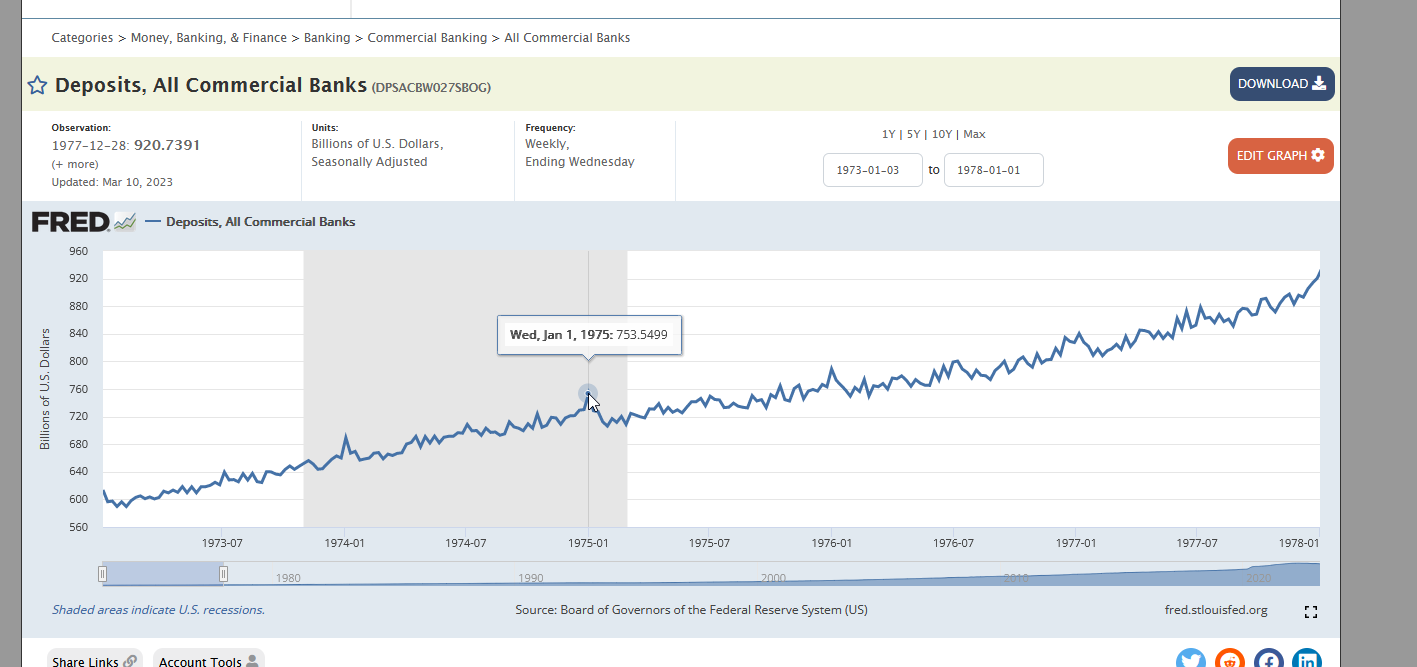The width and height of the screenshot is (1417, 667).
Task: Click the start date field 1973-01-03
Action: click(x=873, y=170)
